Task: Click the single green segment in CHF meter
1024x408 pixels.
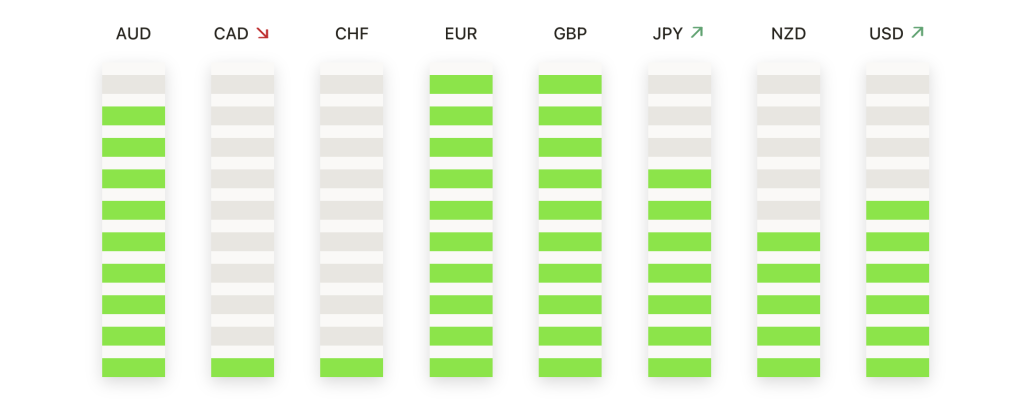Action: pos(351,367)
